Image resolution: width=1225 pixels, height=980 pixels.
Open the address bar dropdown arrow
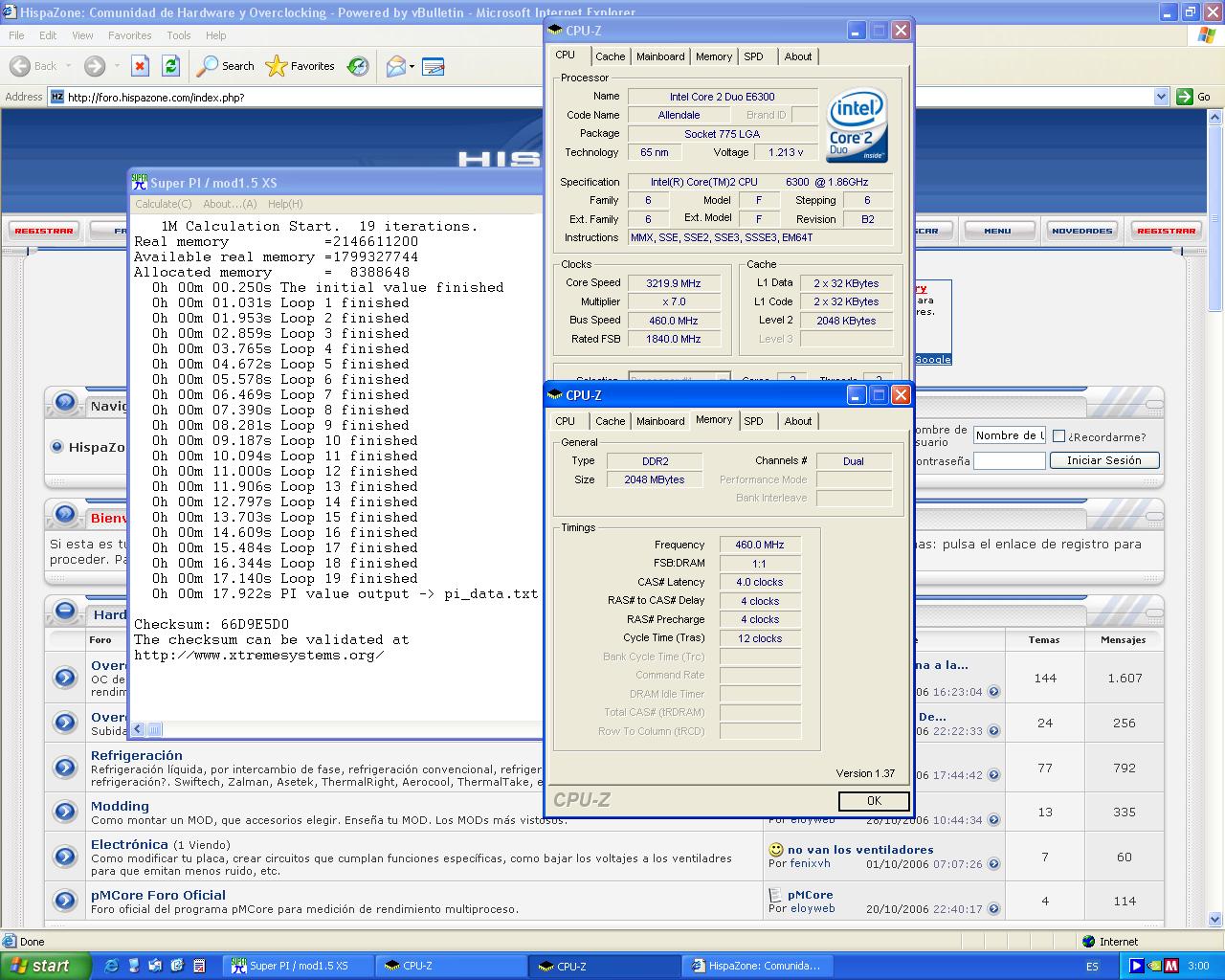(x=1161, y=97)
